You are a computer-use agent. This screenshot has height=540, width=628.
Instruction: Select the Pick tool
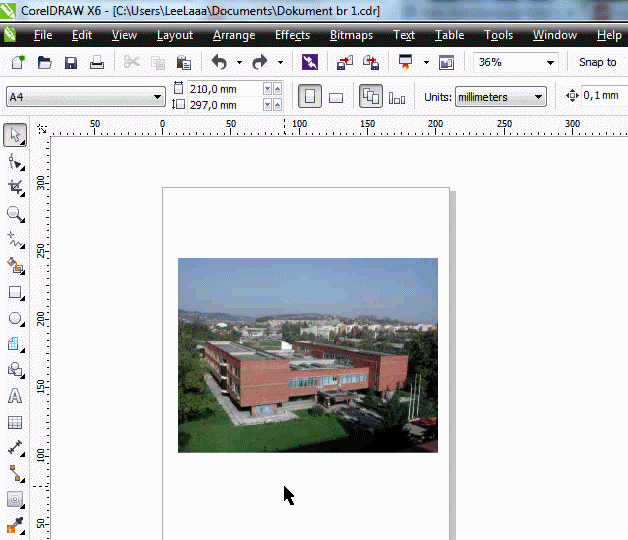[15, 135]
